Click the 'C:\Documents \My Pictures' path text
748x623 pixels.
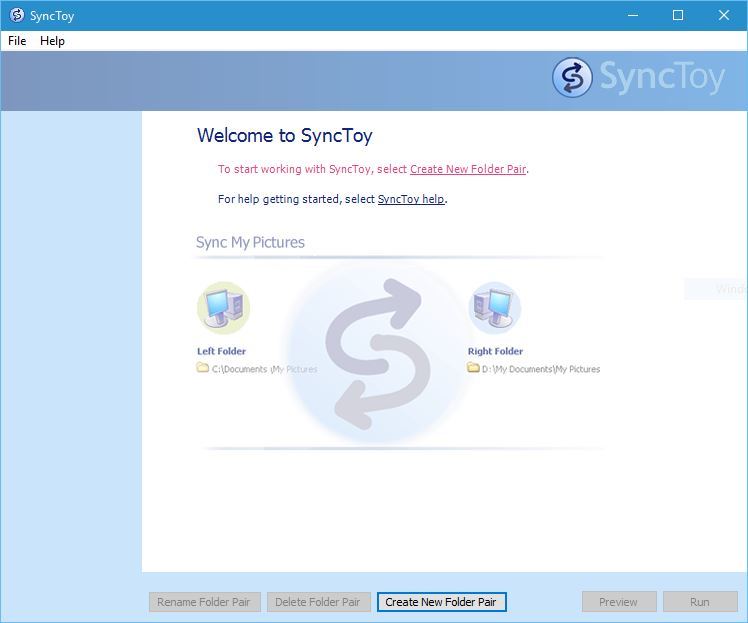264,369
